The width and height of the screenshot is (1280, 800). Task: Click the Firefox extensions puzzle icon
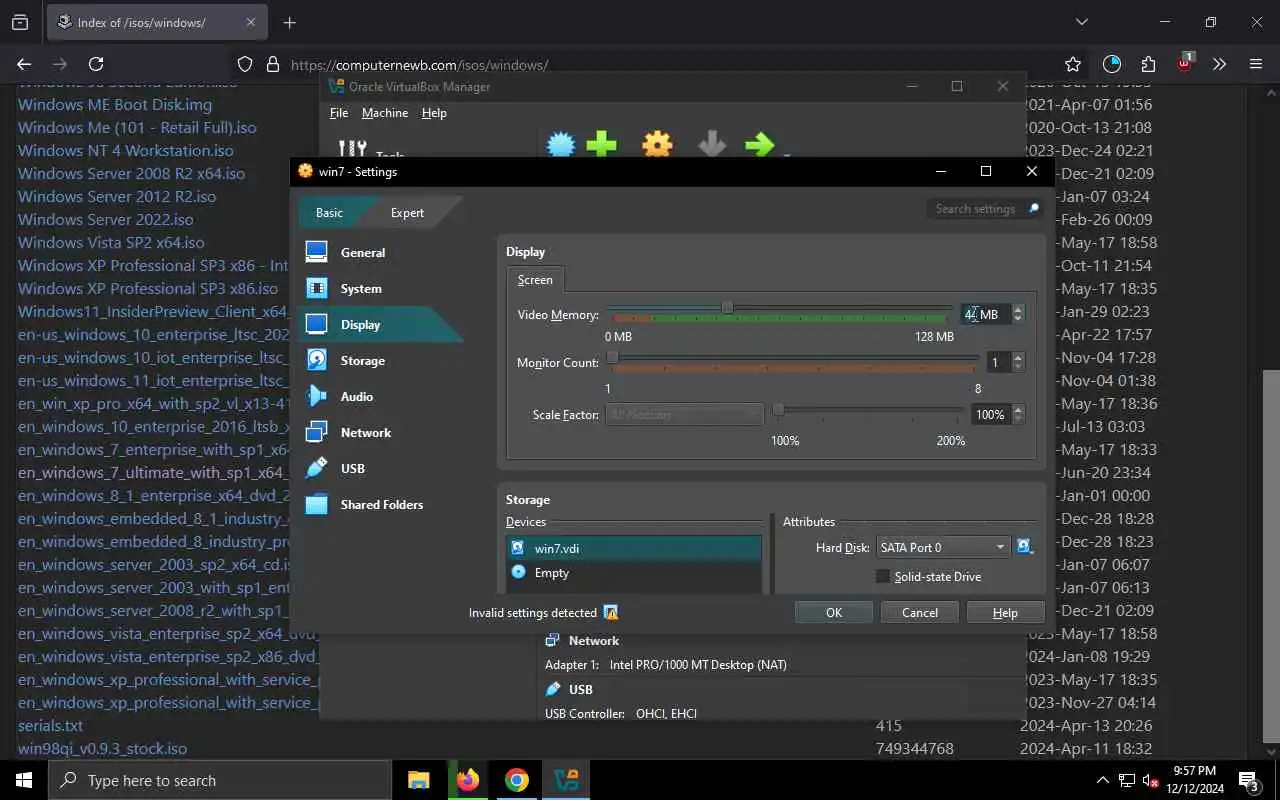1148,64
